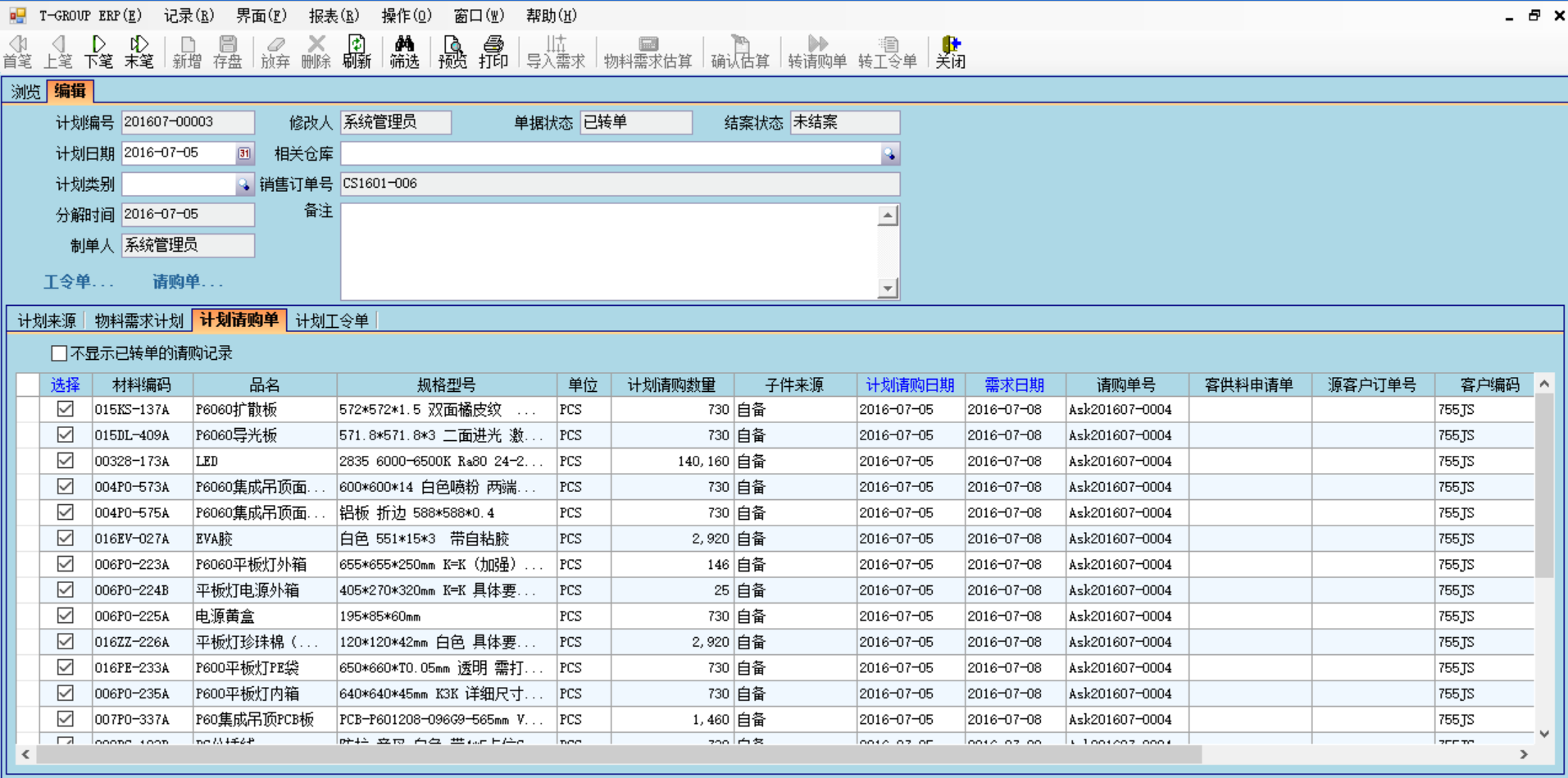
Task: Click the horizontal scrollbar right arrow
Action: [1523, 754]
